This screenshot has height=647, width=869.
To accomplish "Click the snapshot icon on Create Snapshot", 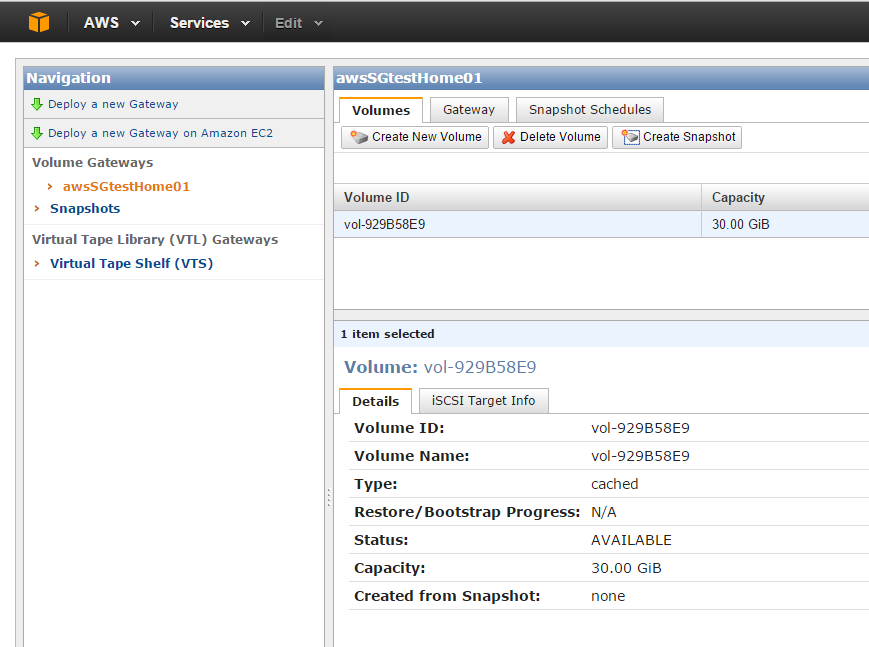I will click(x=630, y=137).
